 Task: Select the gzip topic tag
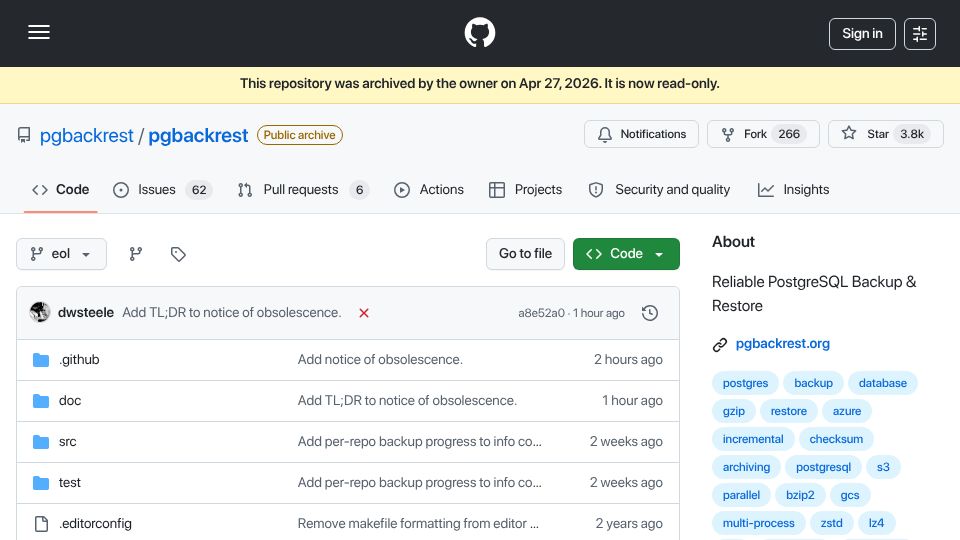(x=733, y=411)
